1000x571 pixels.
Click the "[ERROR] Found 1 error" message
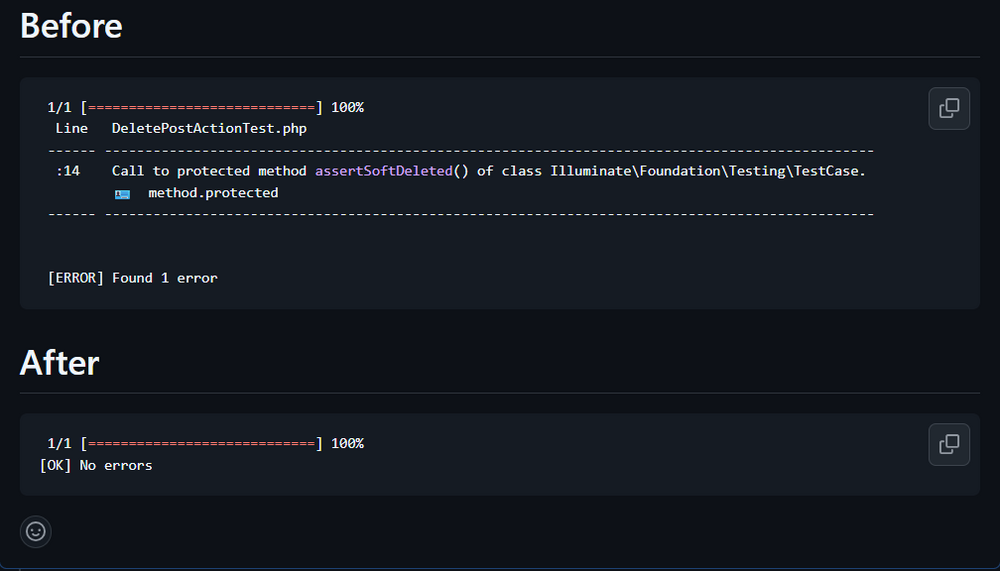(132, 278)
